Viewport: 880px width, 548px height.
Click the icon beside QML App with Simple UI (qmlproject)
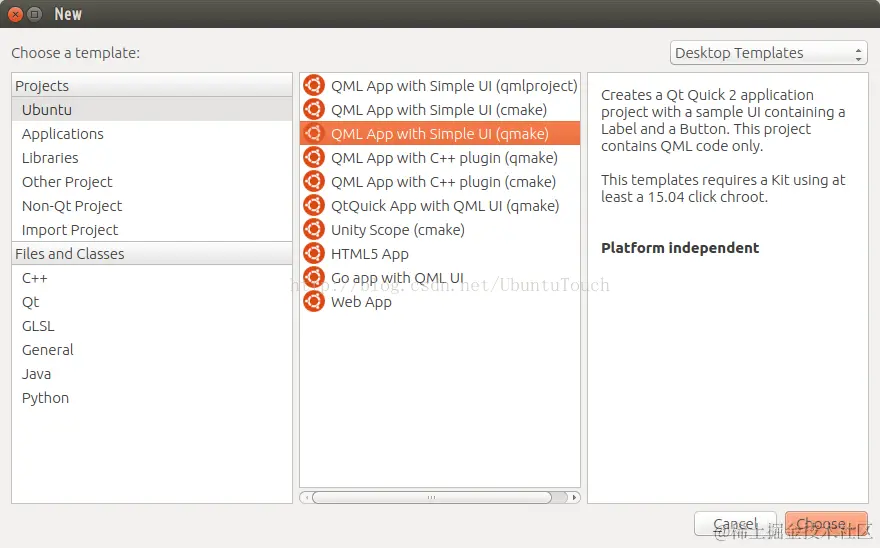(314, 85)
